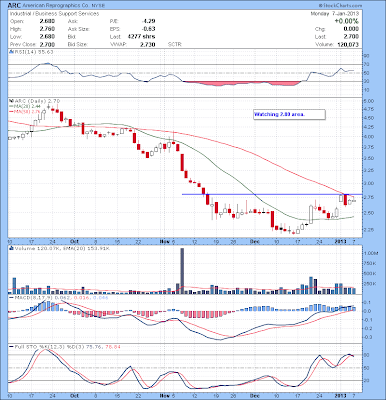Screen dimensions: 386x400
Task: Click the RSI(14) panel legend icon
Action: pyautogui.click(x=11, y=52)
